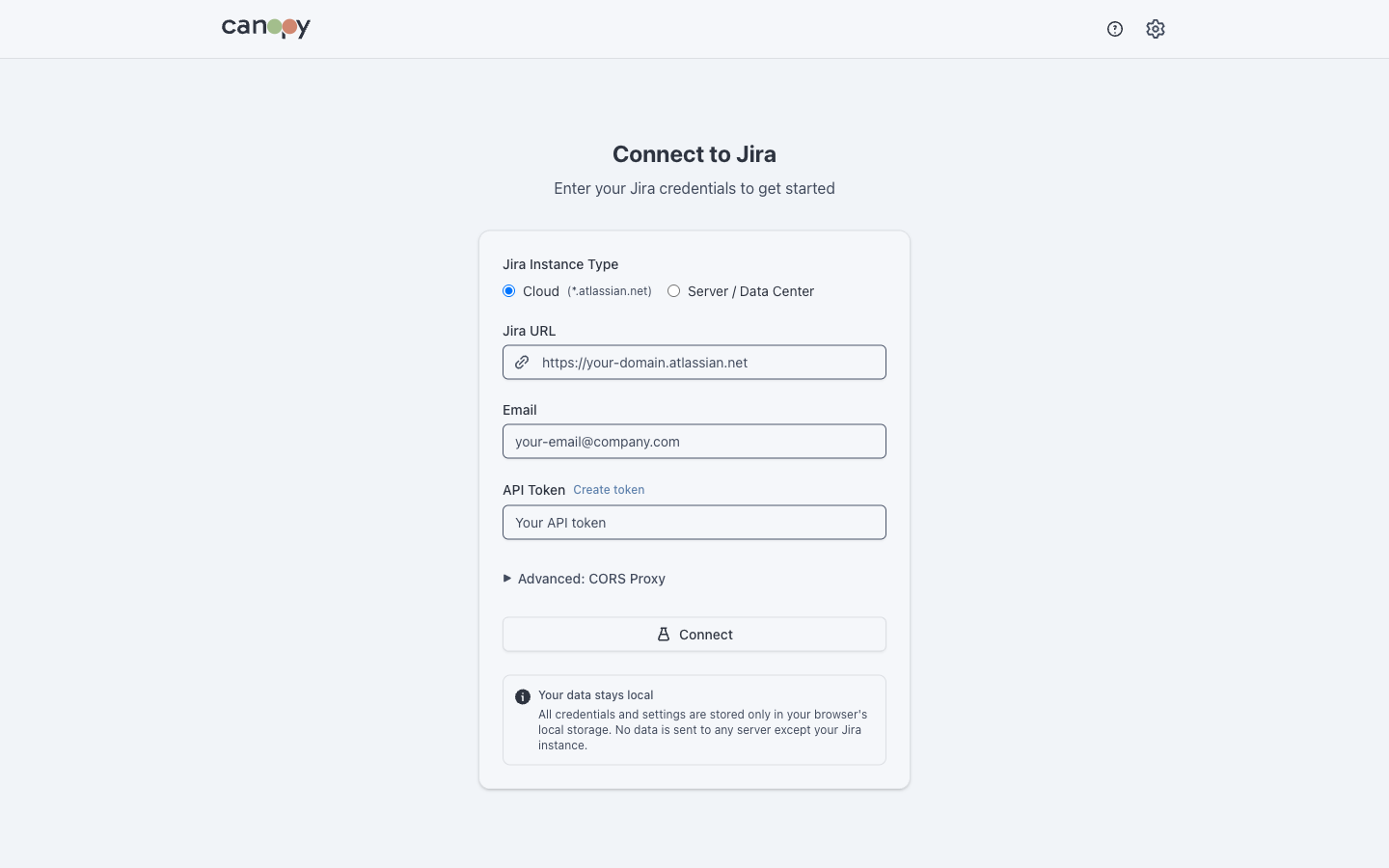Open the Create token link

pos(609,490)
